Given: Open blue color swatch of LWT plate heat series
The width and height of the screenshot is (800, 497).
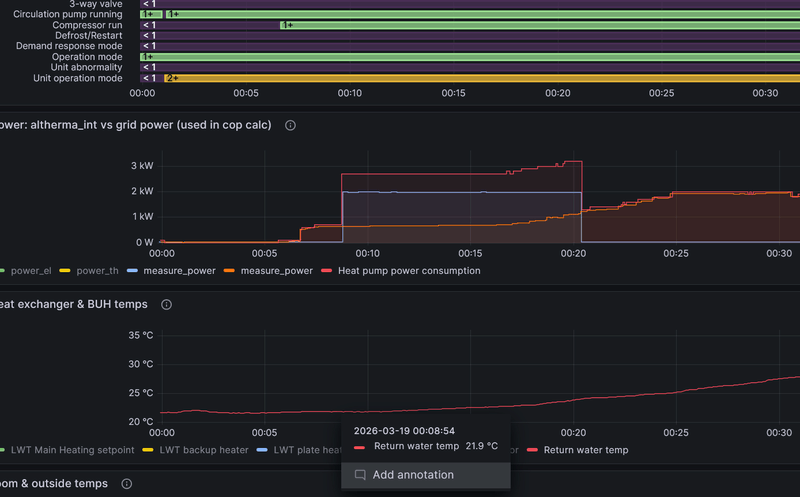Looking at the screenshot, I should click(x=263, y=450).
